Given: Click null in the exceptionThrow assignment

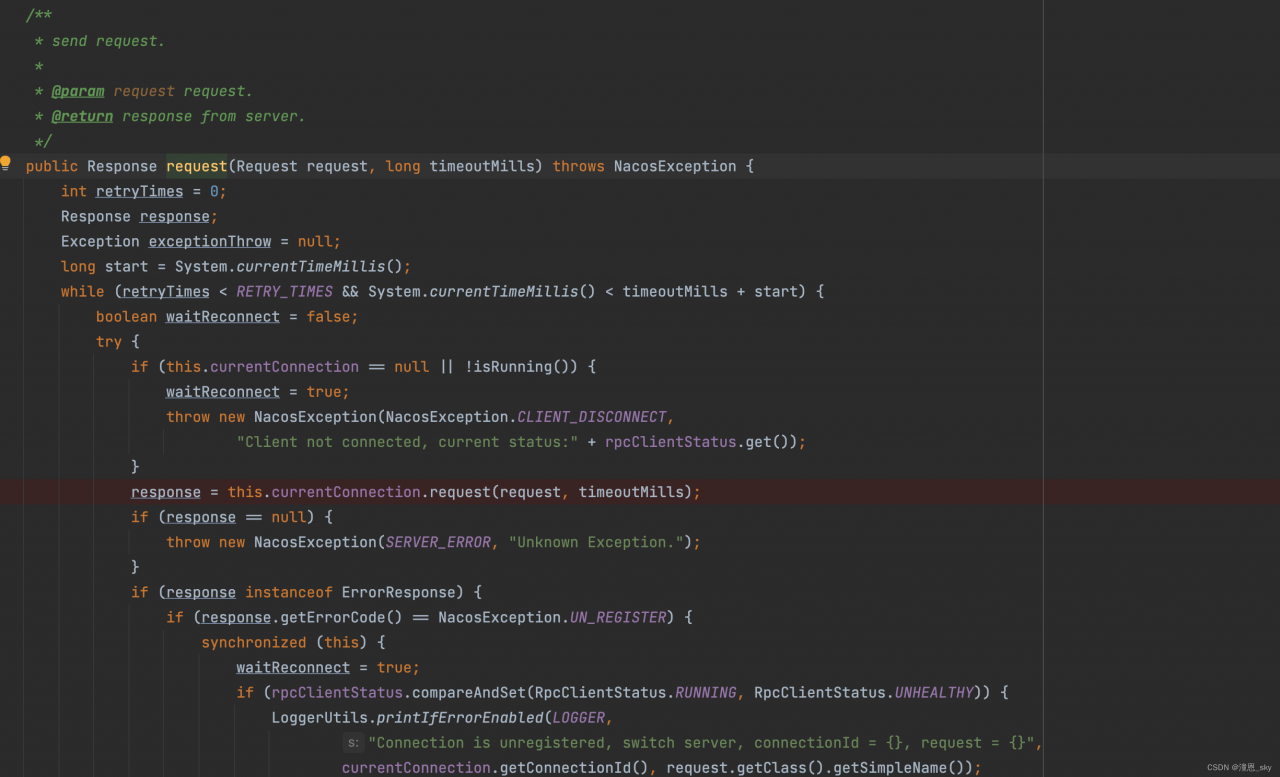Looking at the screenshot, I should (x=315, y=241).
